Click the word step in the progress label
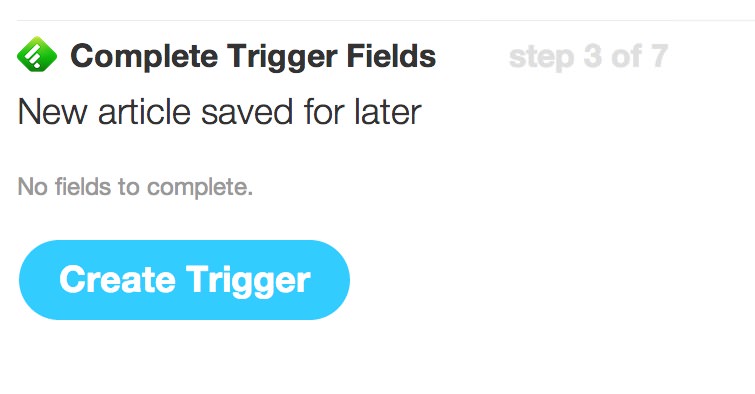 coord(541,58)
